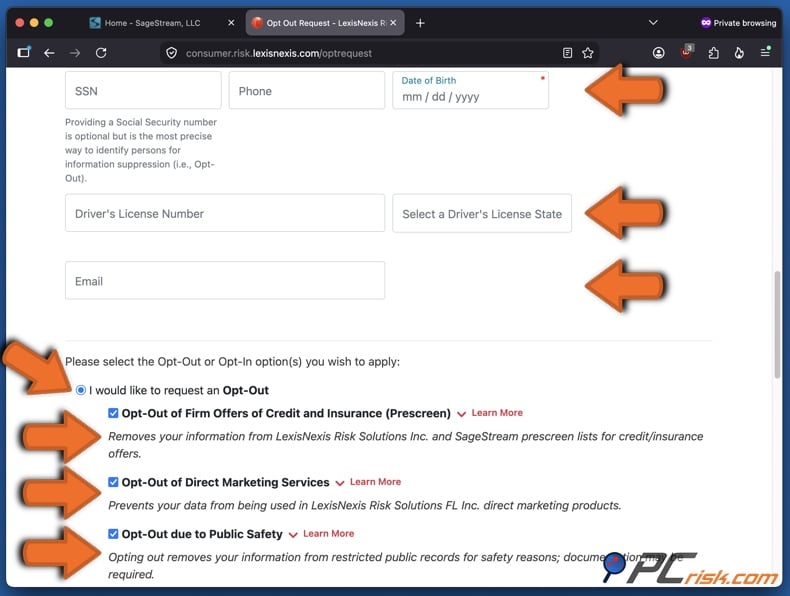Toggle reader view icon in address bar
Screen dimensions: 790x596
coord(567,53)
